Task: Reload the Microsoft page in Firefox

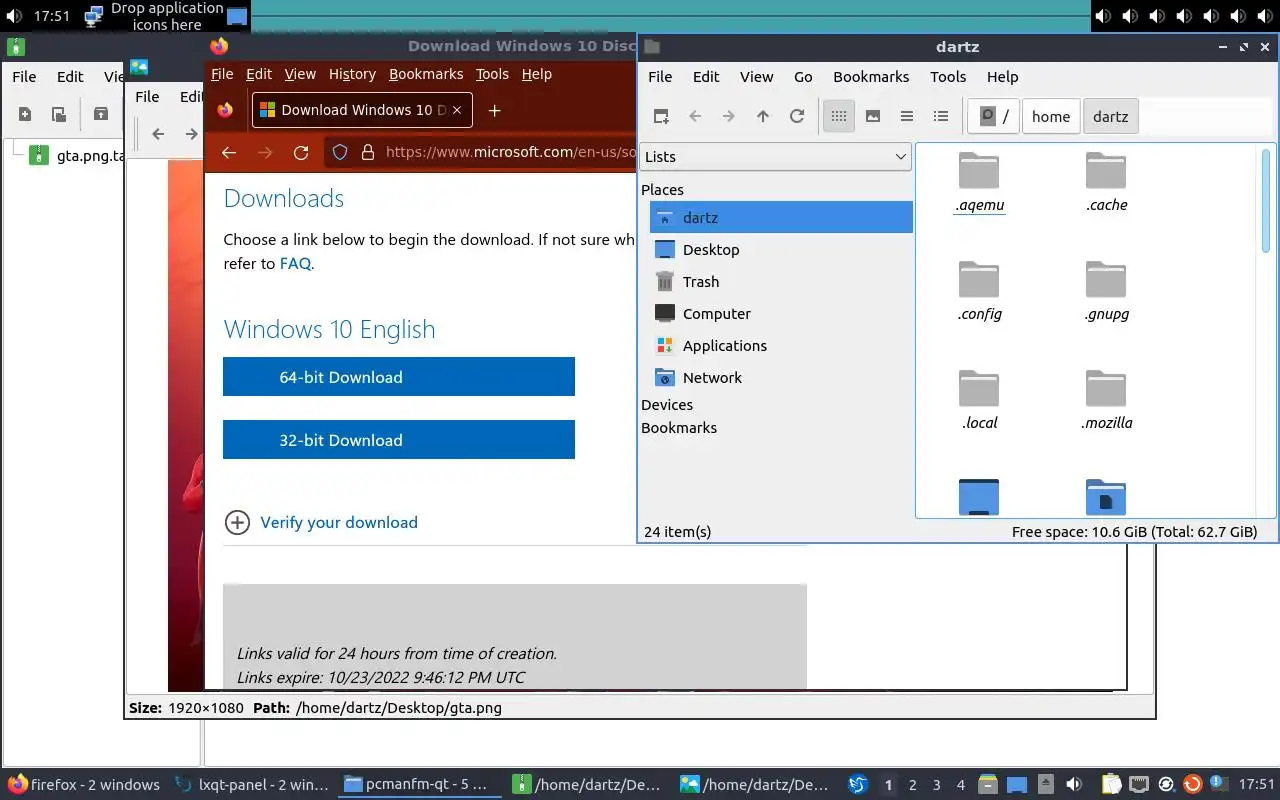Action: [301, 152]
